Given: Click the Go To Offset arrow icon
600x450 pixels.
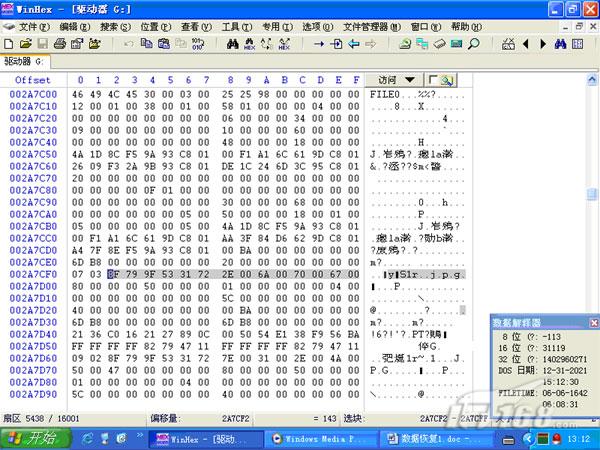Looking at the screenshot, I should click(320, 44).
